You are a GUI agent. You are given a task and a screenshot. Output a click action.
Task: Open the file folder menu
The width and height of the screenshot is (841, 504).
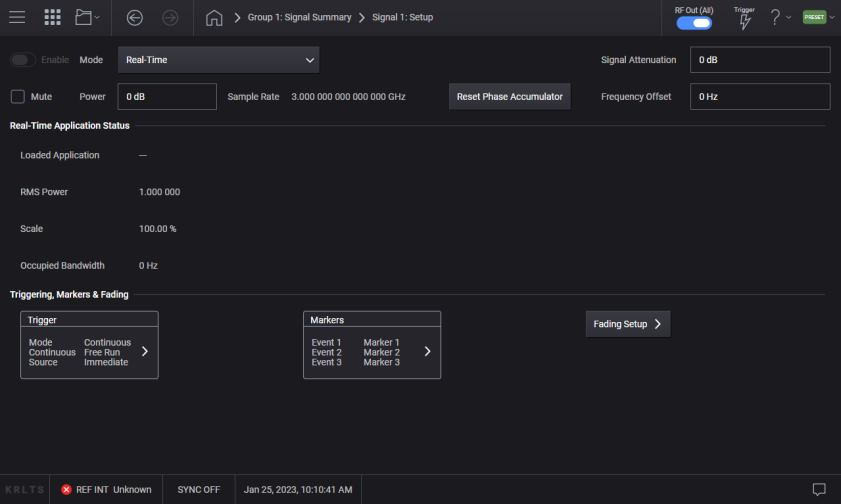tap(87, 17)
